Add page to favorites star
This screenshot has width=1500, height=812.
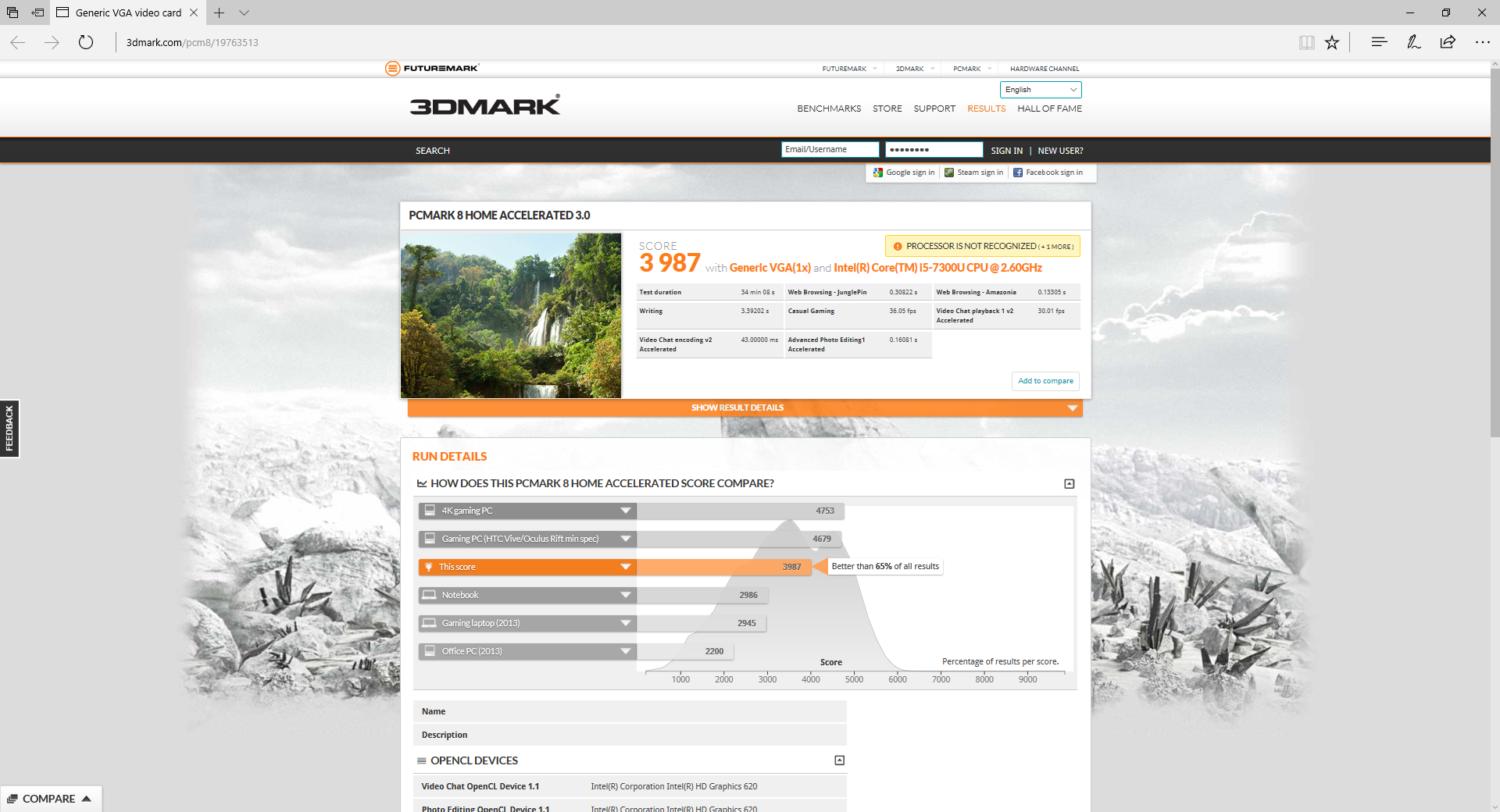(1332, 42)
